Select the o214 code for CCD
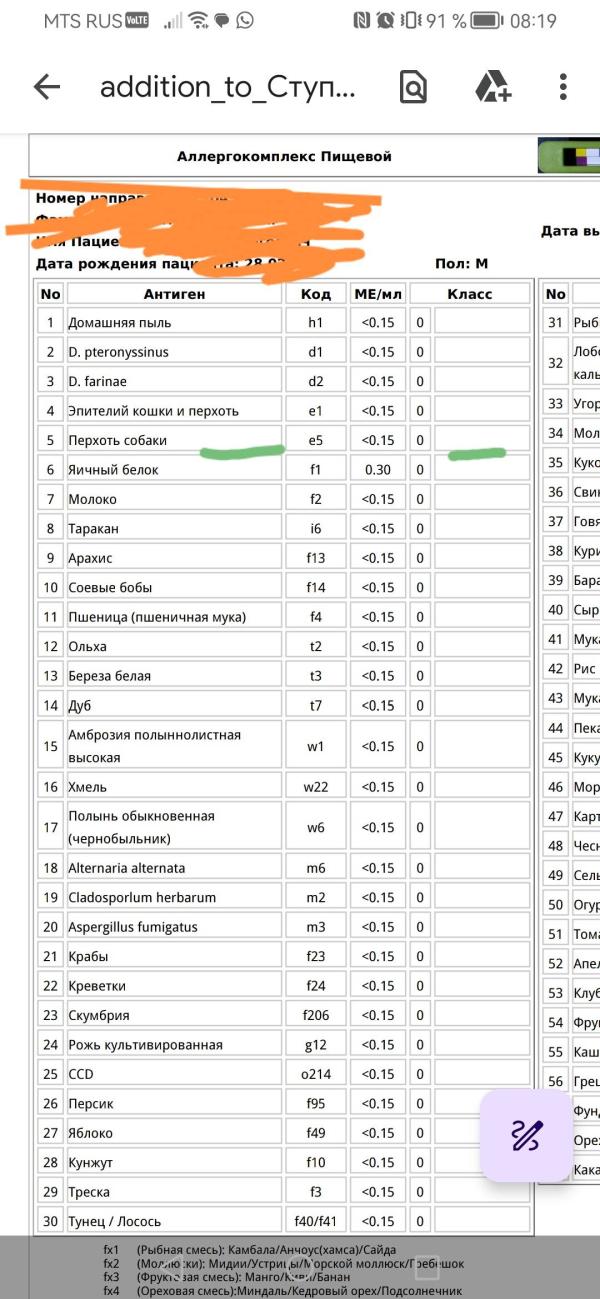Image resolution: width=600 pixels, height=1299 pixels. [316, 1074]
